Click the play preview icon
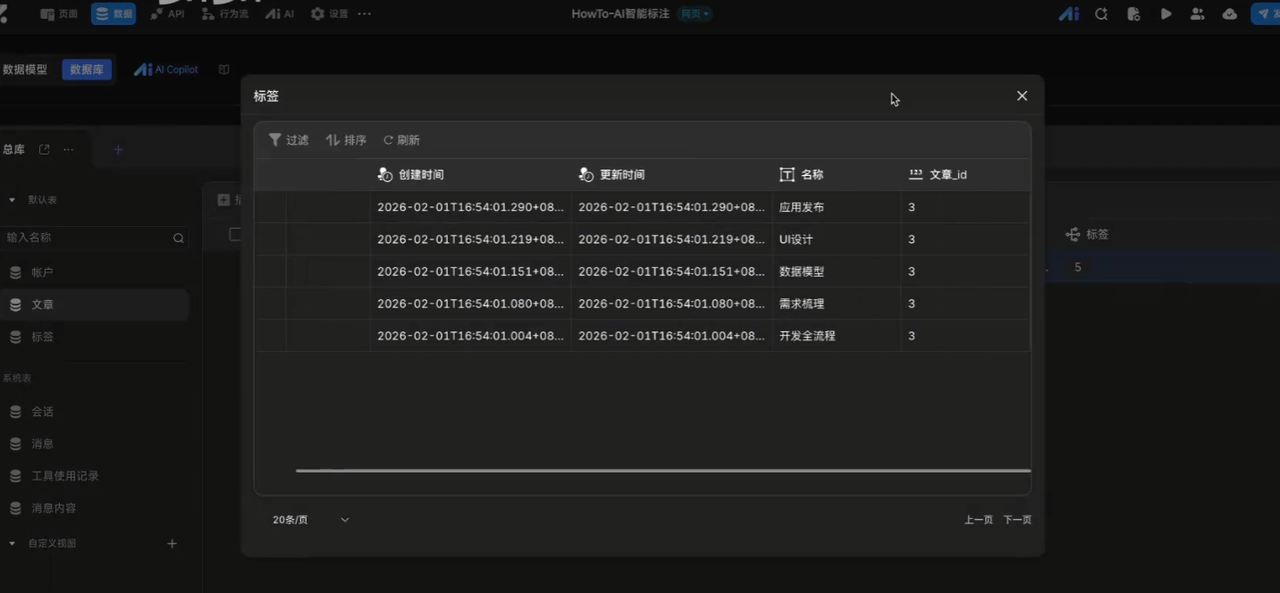 [x=1166, y=14]
